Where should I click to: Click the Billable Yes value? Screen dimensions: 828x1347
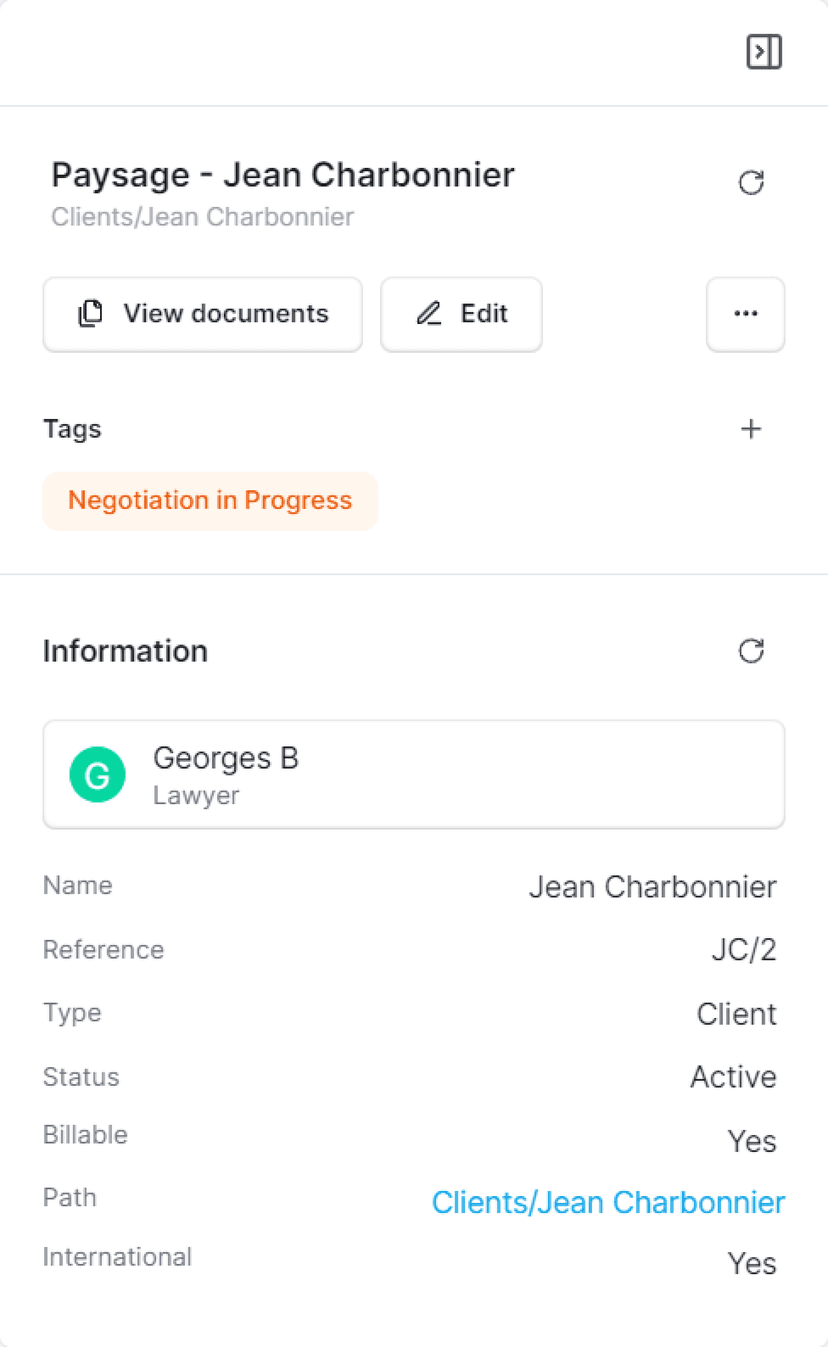[x=751, y=1141]
